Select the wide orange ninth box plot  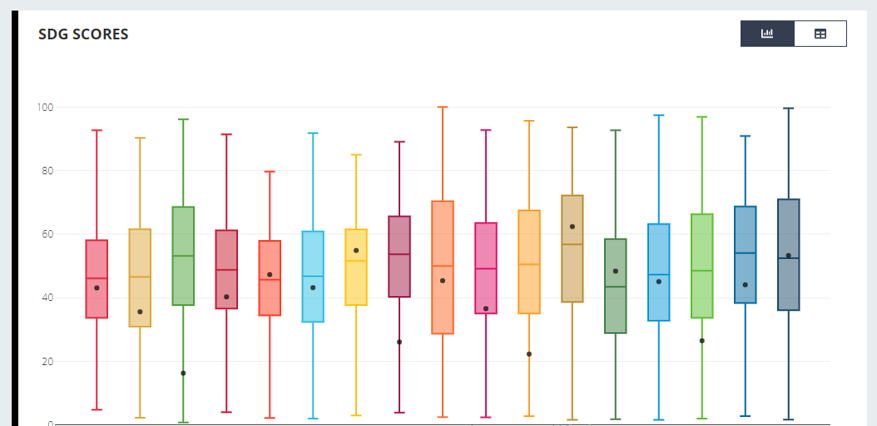pyautogui.click(x=442, y=267)
